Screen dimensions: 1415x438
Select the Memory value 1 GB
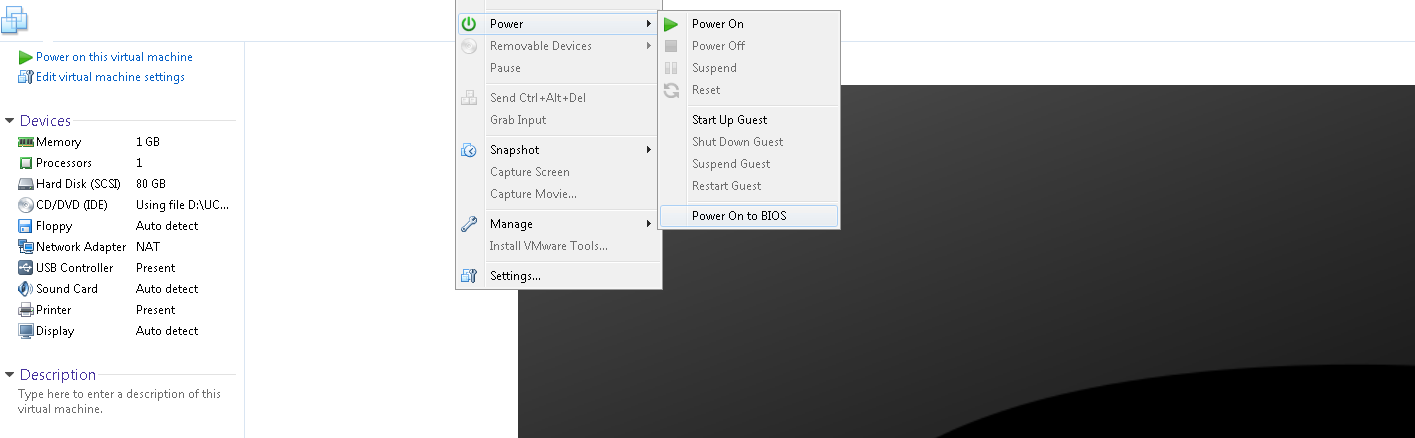148,142
